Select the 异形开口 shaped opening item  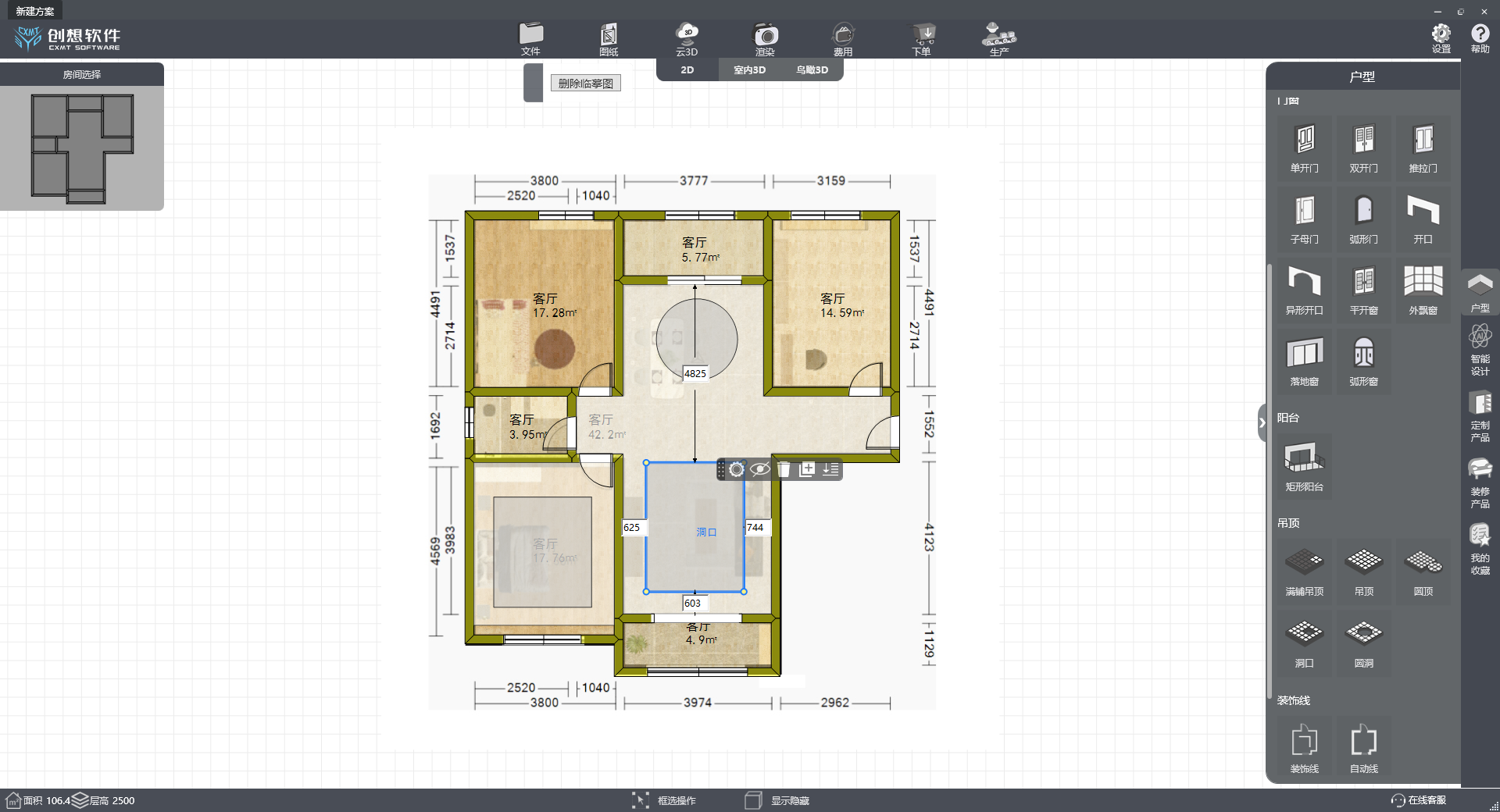tap(1305, 290)
